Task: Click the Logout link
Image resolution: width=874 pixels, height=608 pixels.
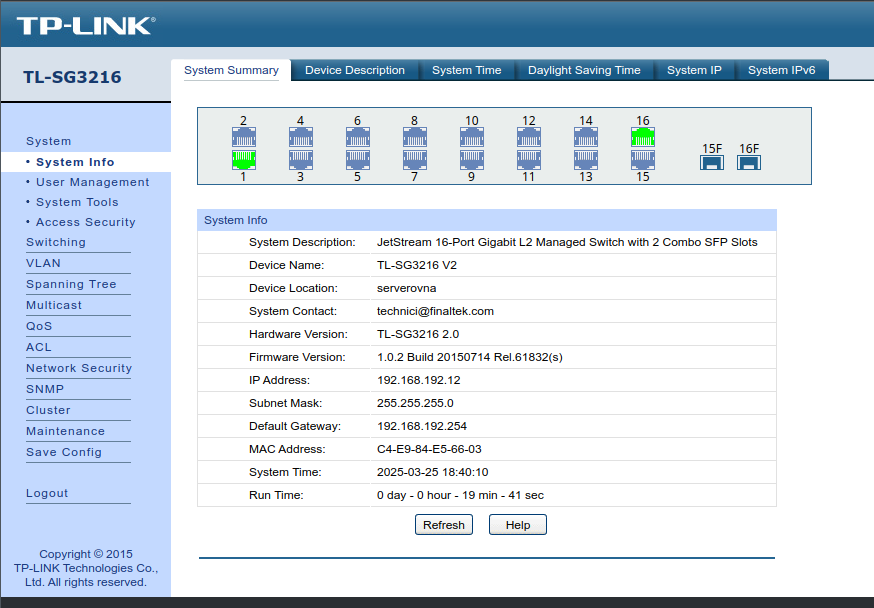Action: [46, 493]
